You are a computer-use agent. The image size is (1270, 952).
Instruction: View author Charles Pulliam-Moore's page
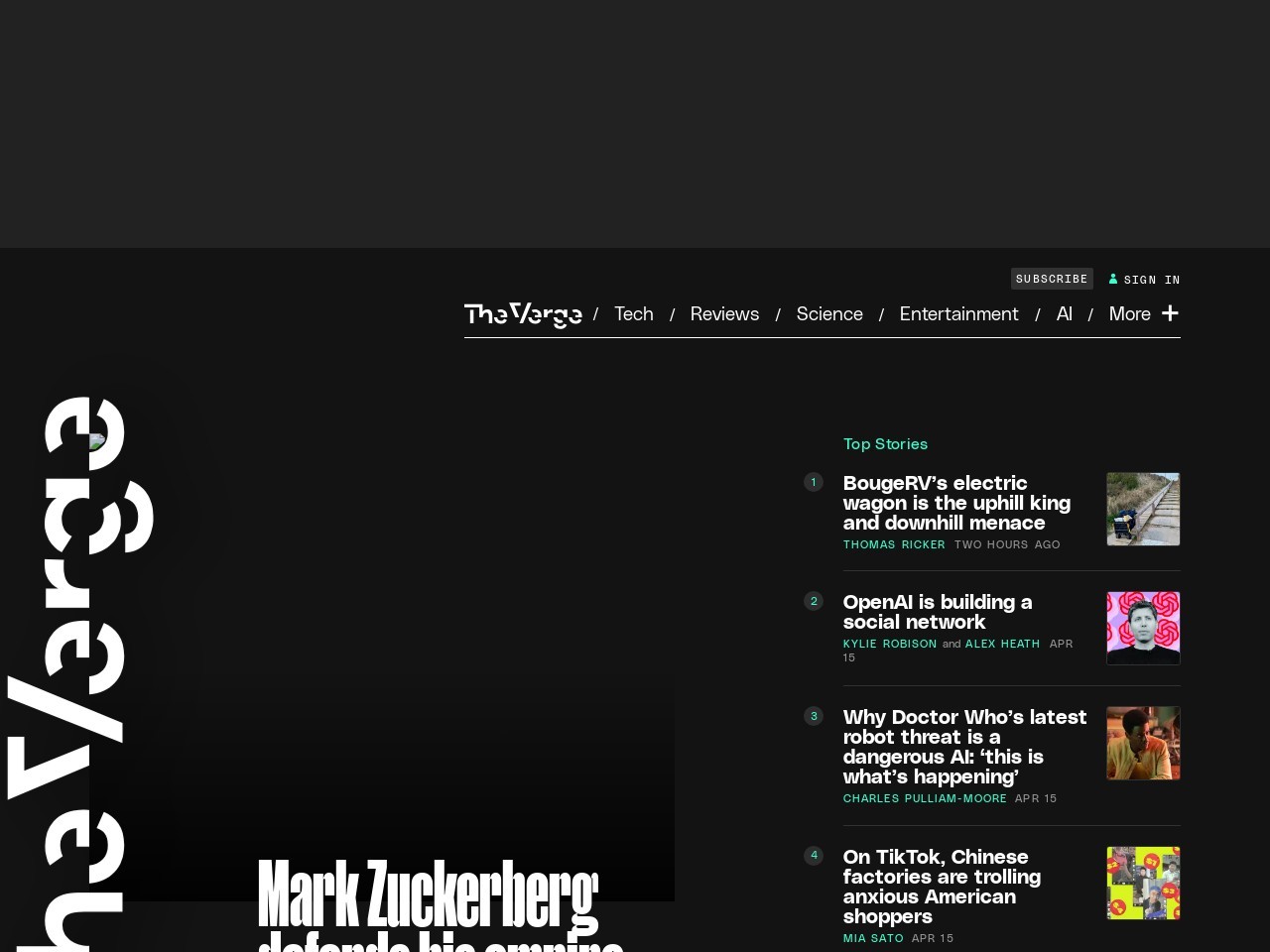pos(925,798)
